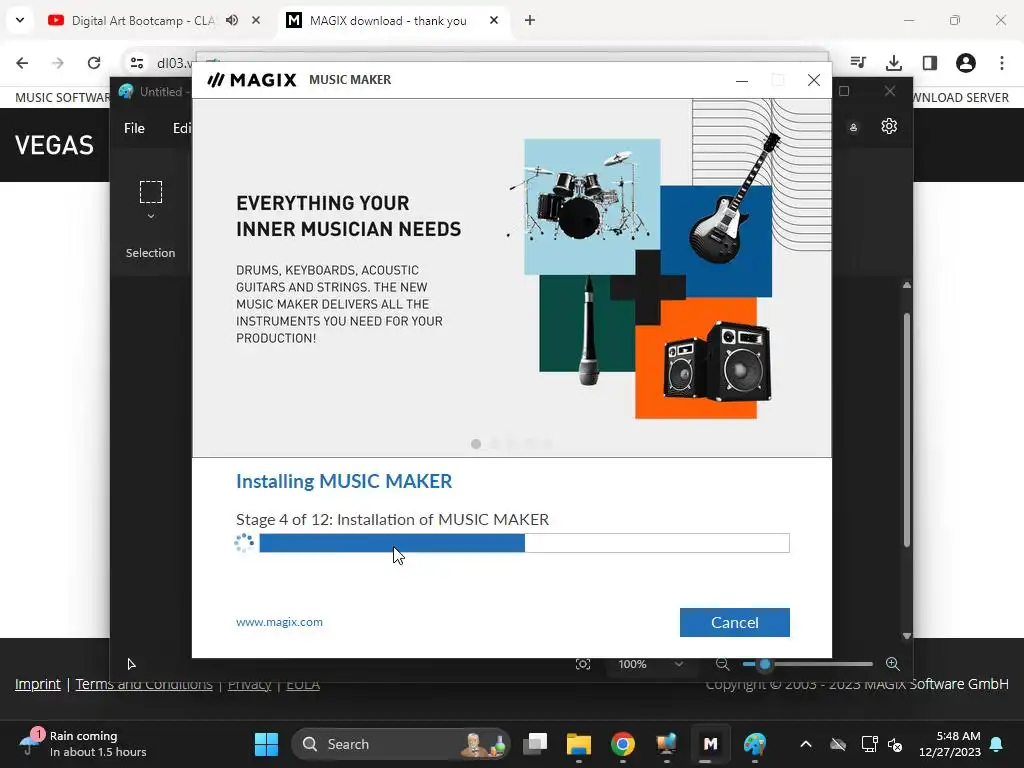Open Chrome downloads icon
The height and width of the screenshot is (768, 1024).
pyautogui.click(x=894, y=63)
